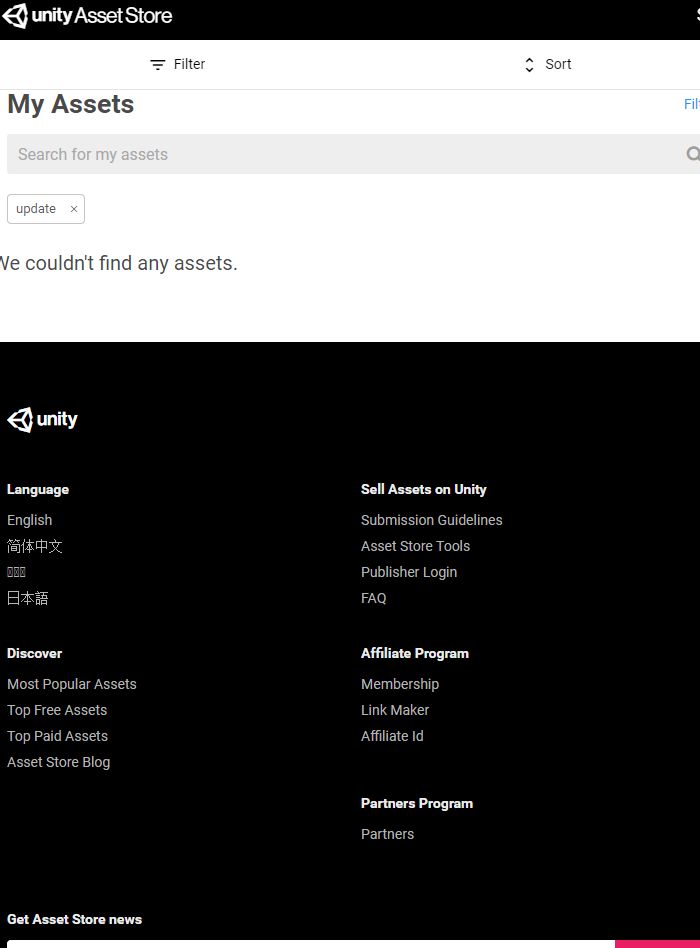Select English language
The width and height of the screenshot is (700, 948).
[x=30, y=520]
